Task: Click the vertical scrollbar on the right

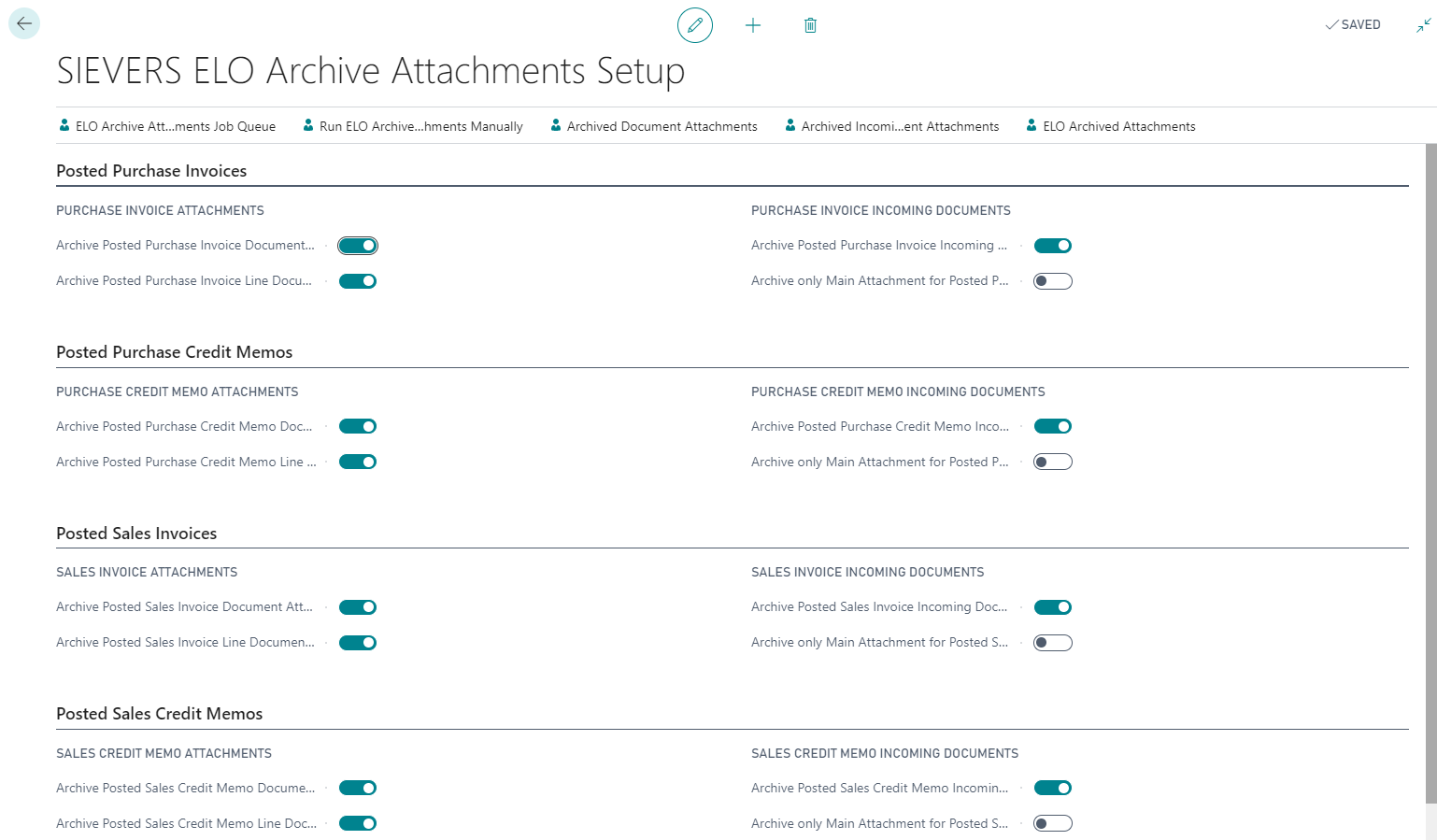Action: [1430, 467]
